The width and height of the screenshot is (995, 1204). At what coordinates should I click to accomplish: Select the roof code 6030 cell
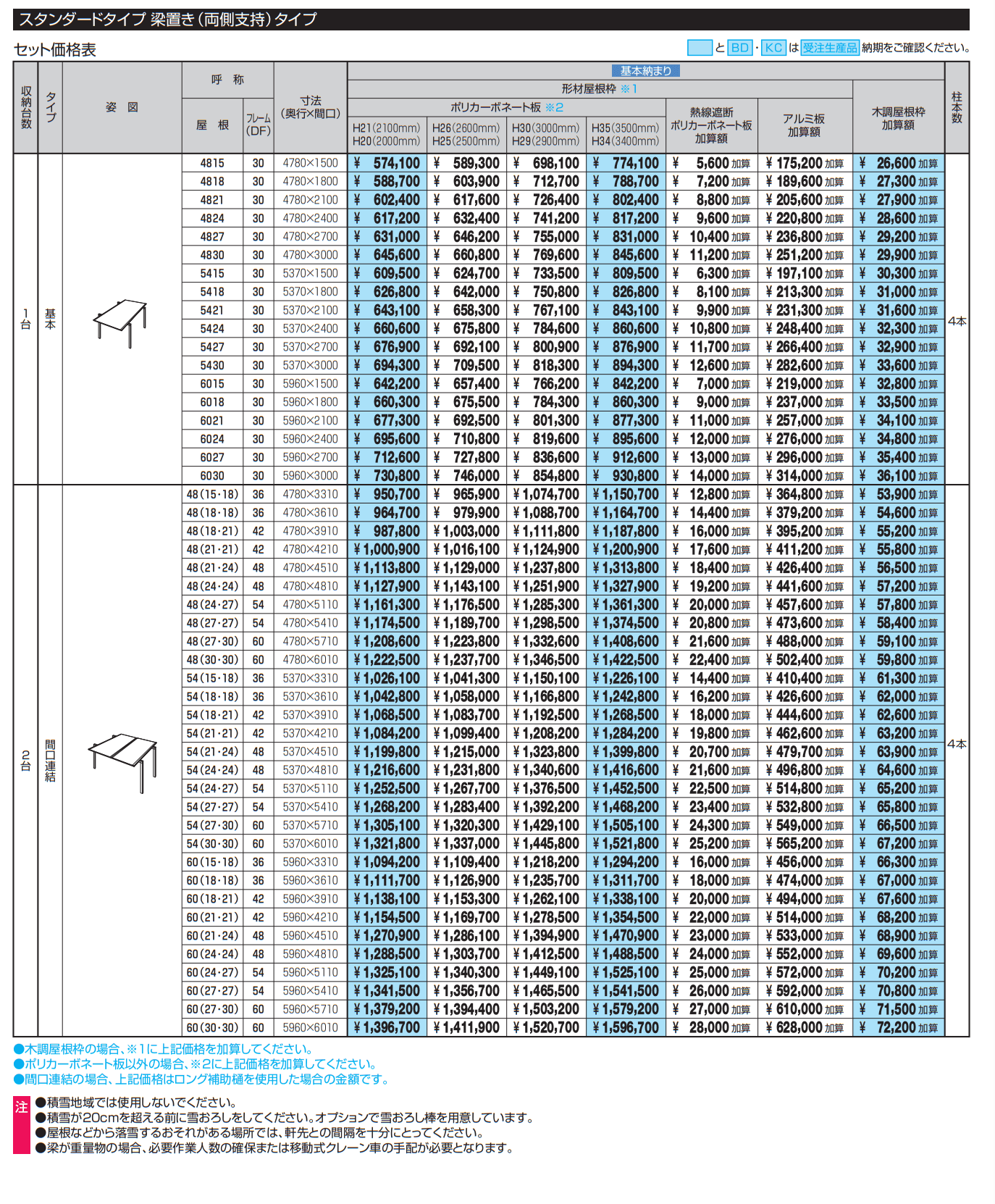click(212, 476)
